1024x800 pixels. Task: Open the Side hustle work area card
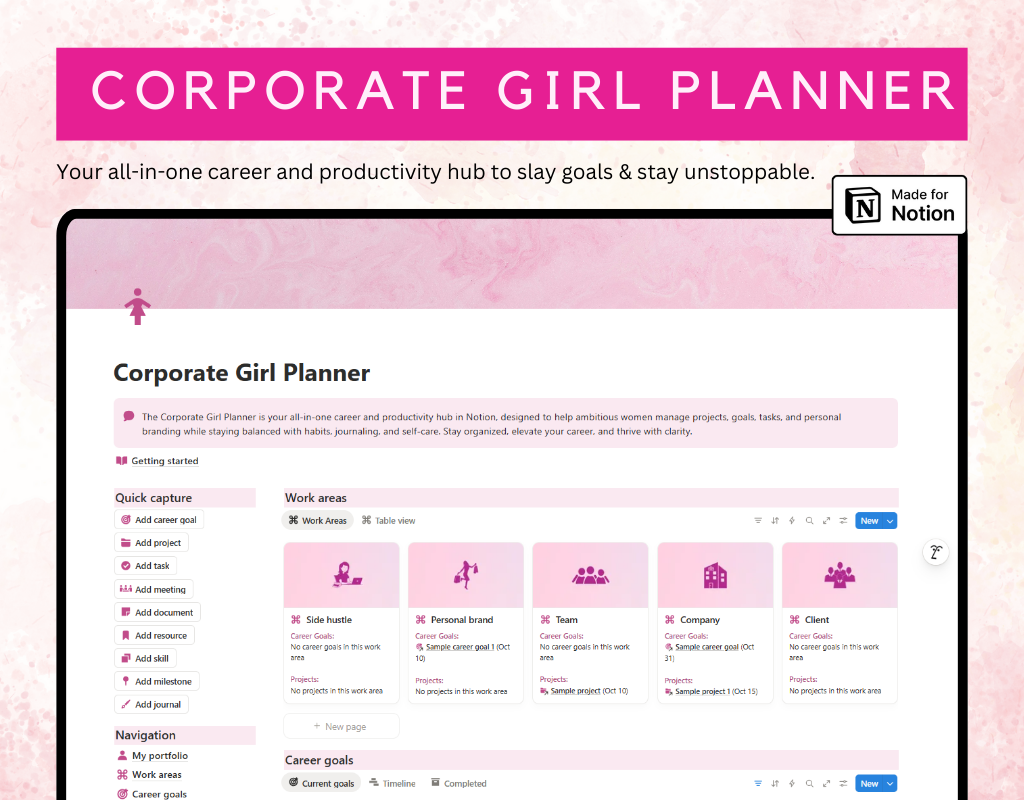341,623
